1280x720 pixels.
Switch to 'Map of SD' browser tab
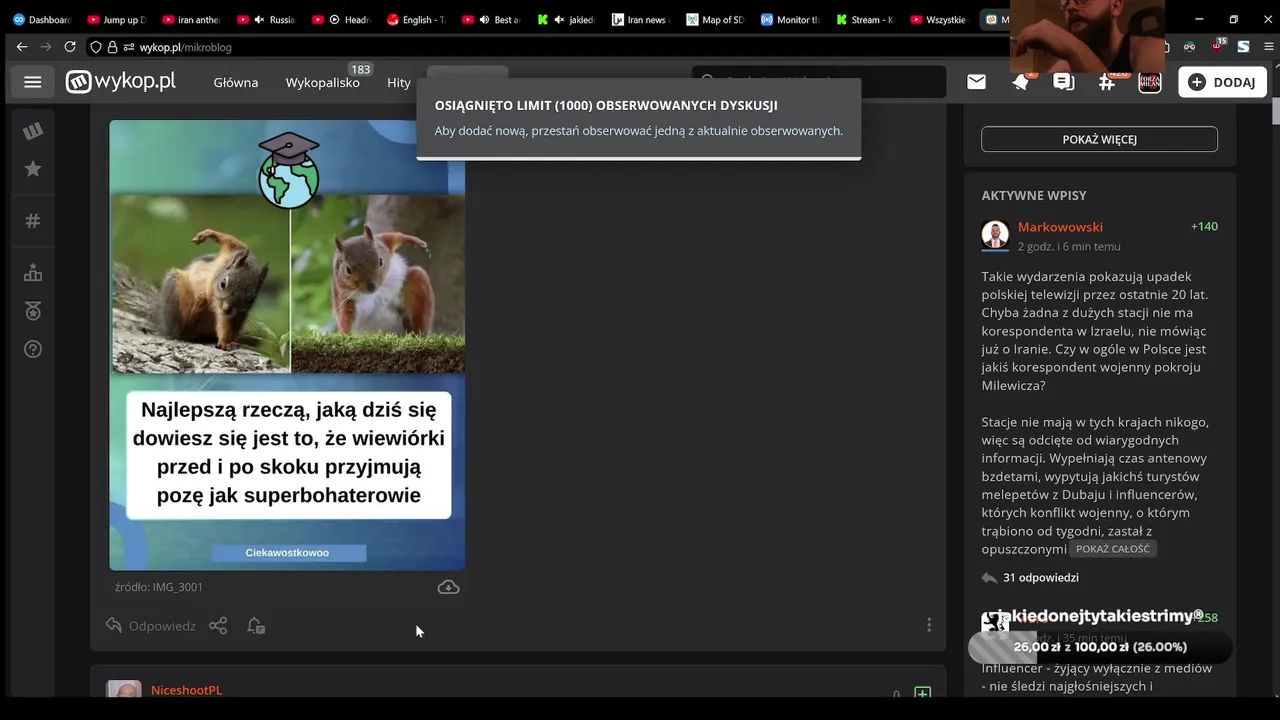pyautogui.click(x=716, y=19)
